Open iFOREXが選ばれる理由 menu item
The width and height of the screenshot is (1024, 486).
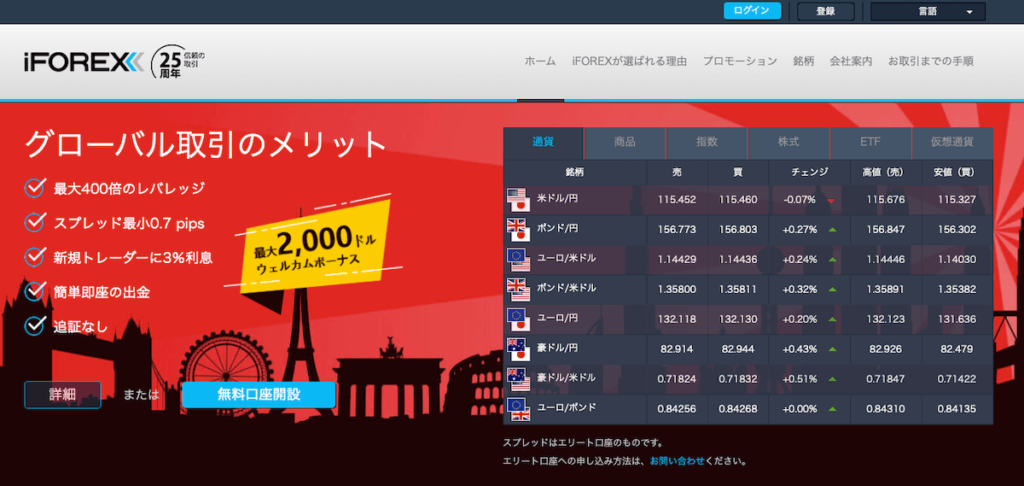tap(630, 61)
